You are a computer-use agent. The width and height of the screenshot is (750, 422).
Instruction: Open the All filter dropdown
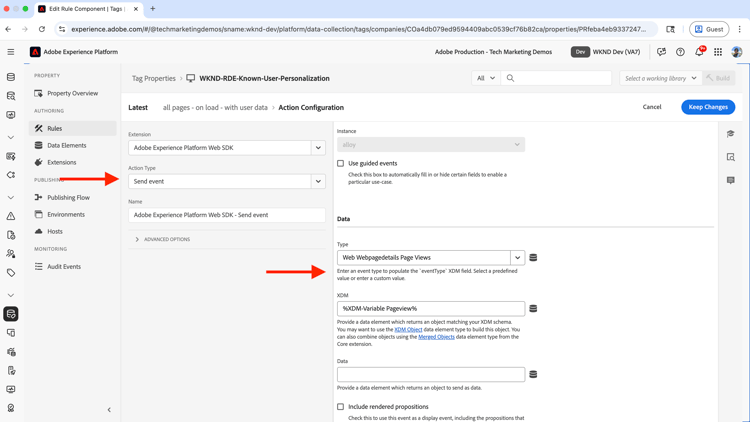click(x=485, y=78)
